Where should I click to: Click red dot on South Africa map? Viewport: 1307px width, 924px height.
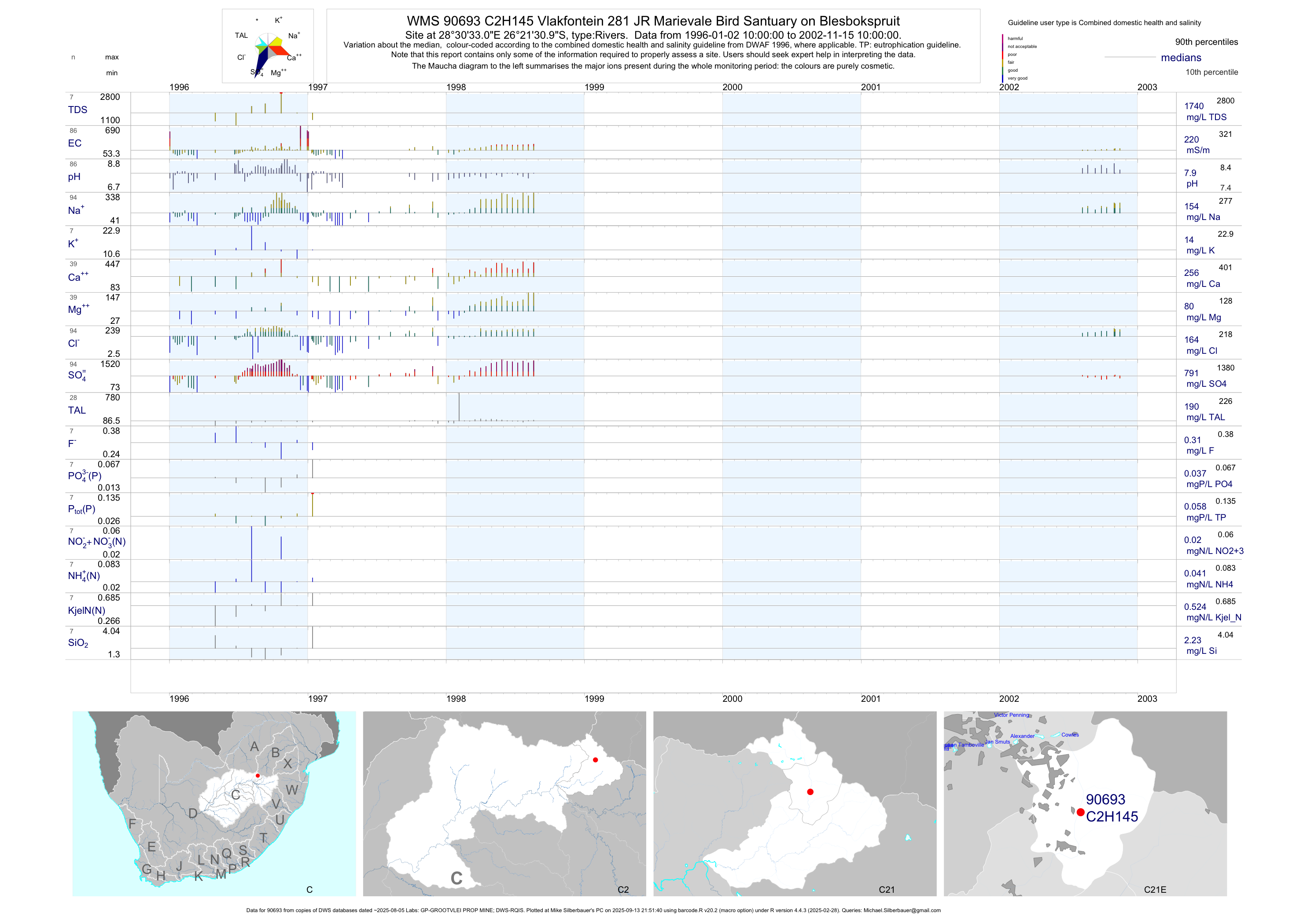pyautogui.click(x=258, y=775)
